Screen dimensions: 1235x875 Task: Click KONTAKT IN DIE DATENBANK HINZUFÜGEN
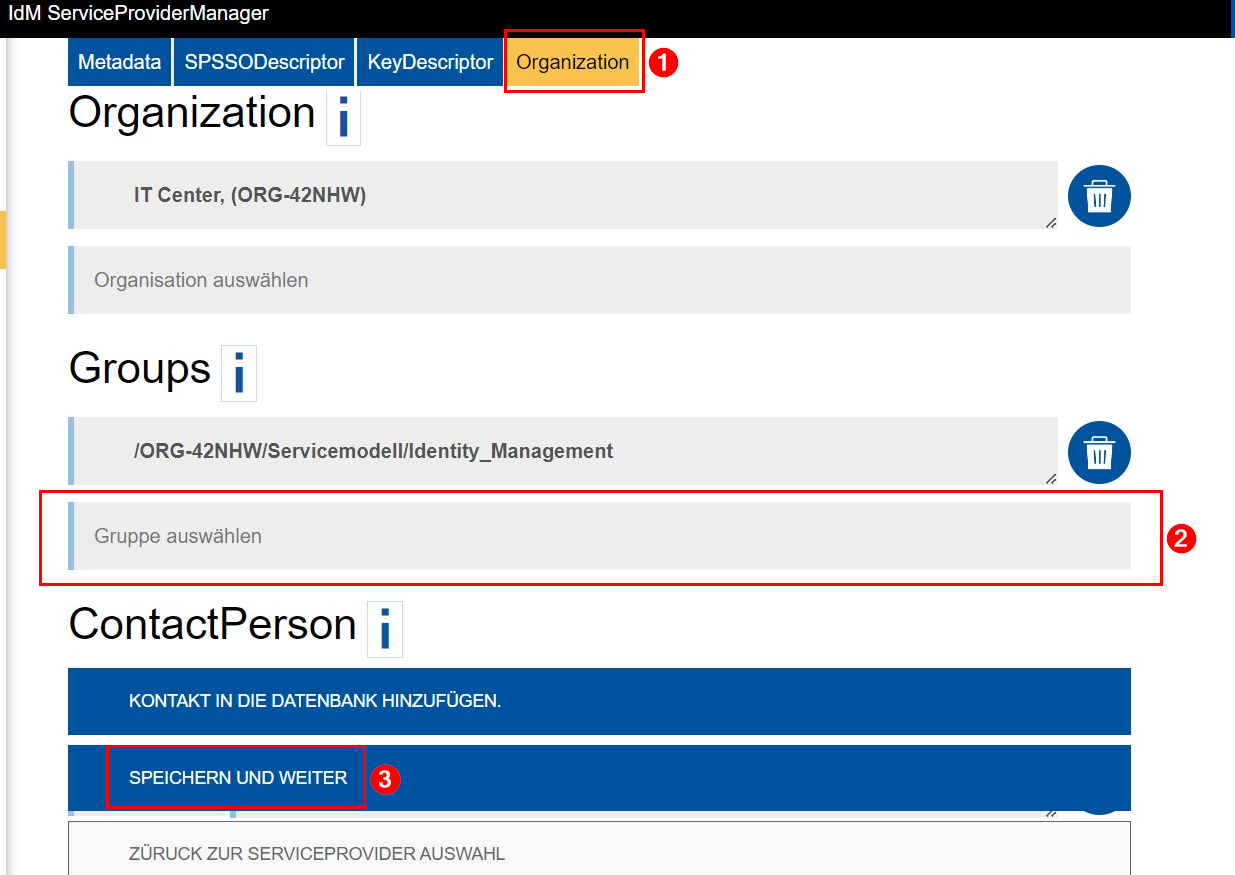[598, 701]
